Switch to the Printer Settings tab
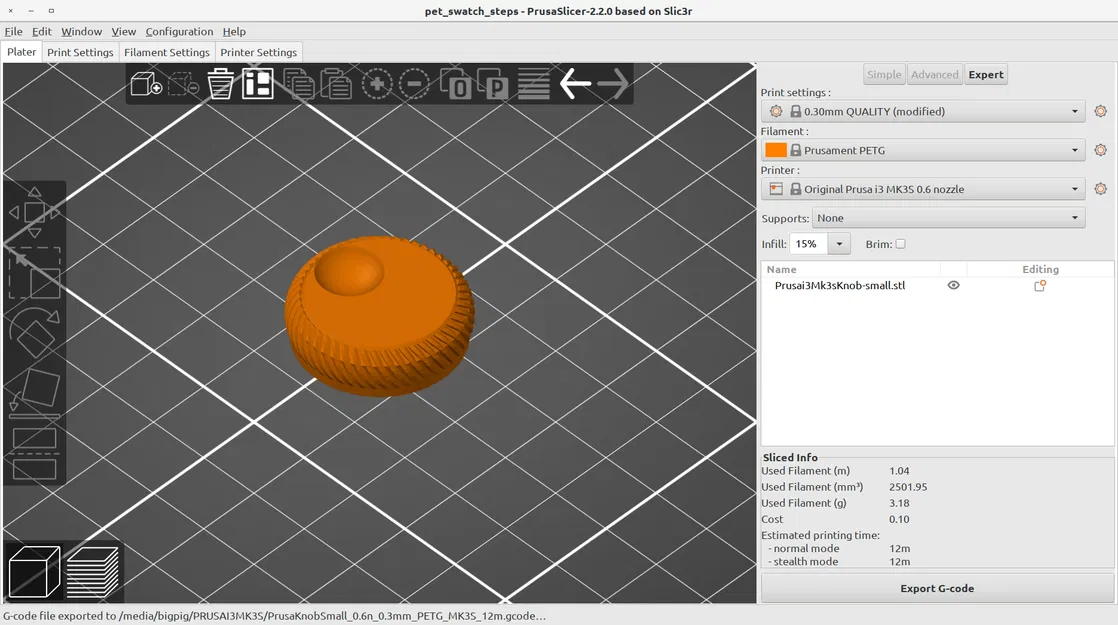Image resolution: width=1118 pixels, height=625 pixels. tap(258, 52)
